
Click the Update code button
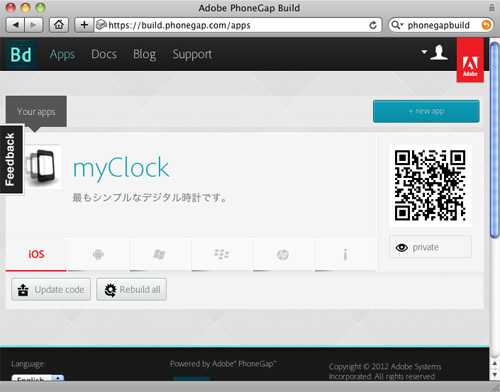[51, 290]
